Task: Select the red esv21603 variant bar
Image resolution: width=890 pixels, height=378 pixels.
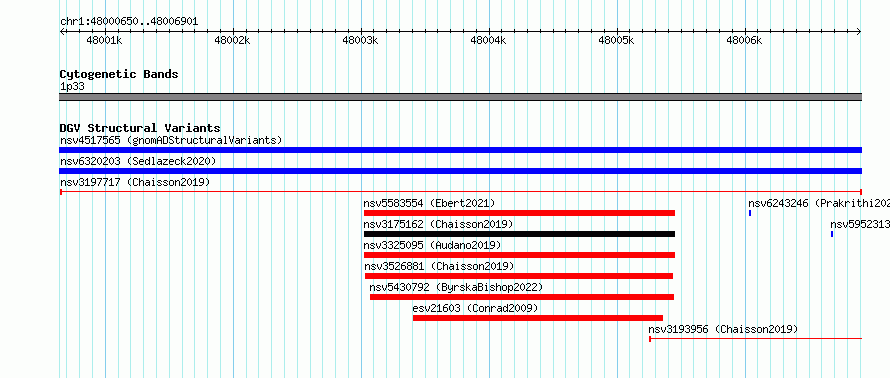Action: pos(538,318)
